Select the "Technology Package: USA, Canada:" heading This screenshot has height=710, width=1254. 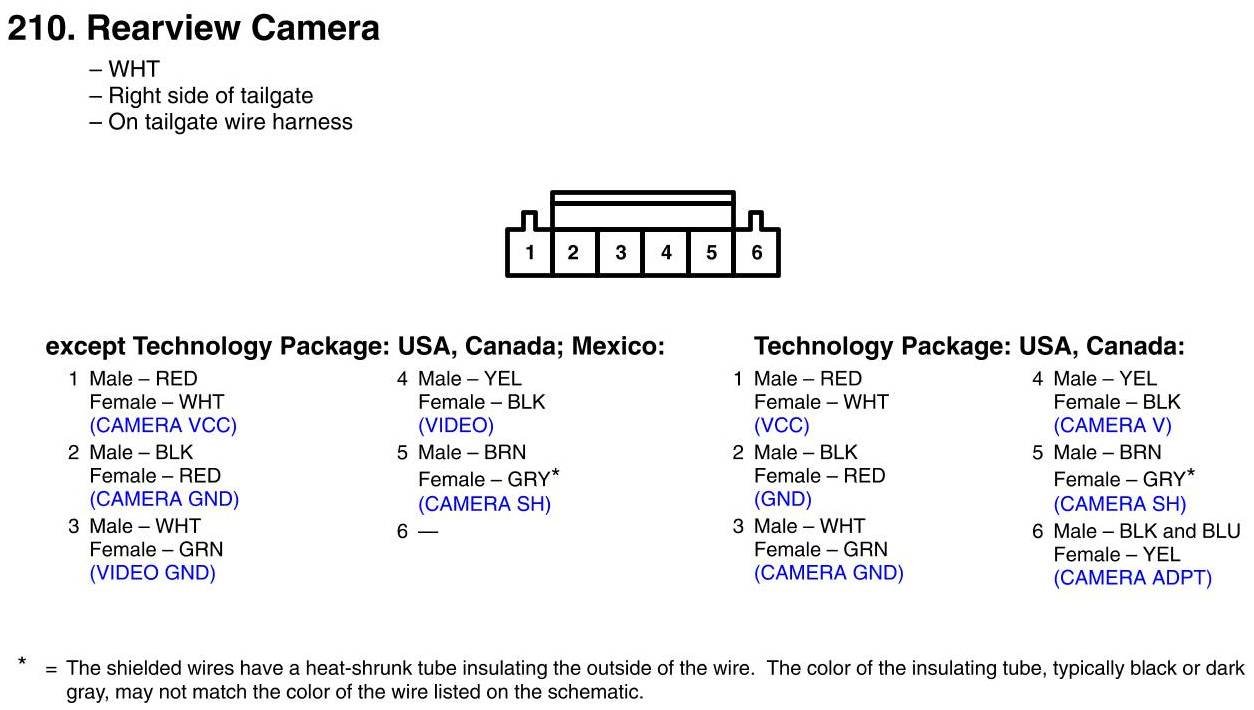click(968, 347)
